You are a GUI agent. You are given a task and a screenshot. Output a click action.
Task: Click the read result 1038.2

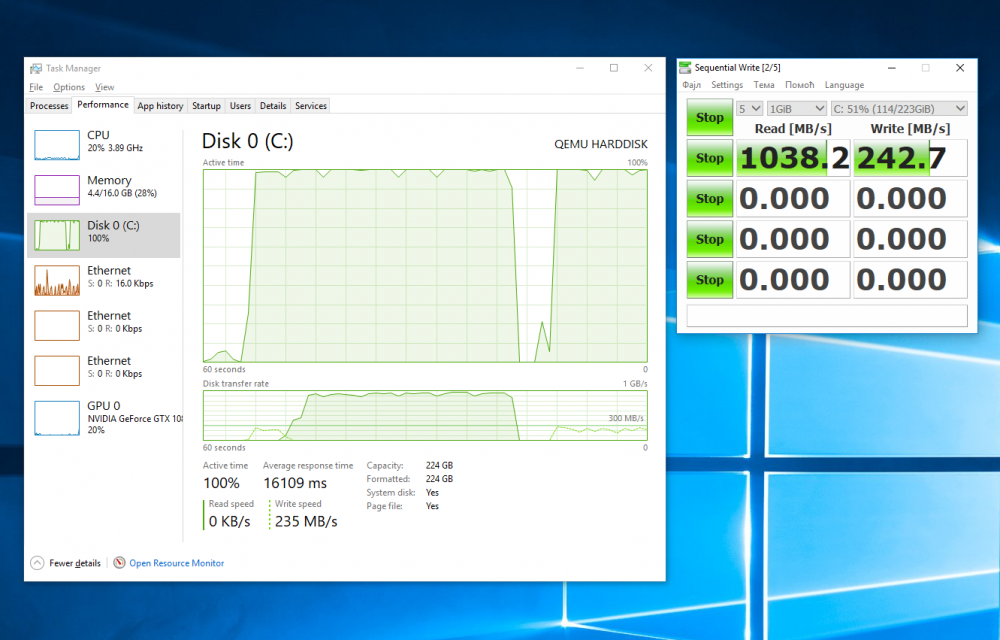coord(793,158)
